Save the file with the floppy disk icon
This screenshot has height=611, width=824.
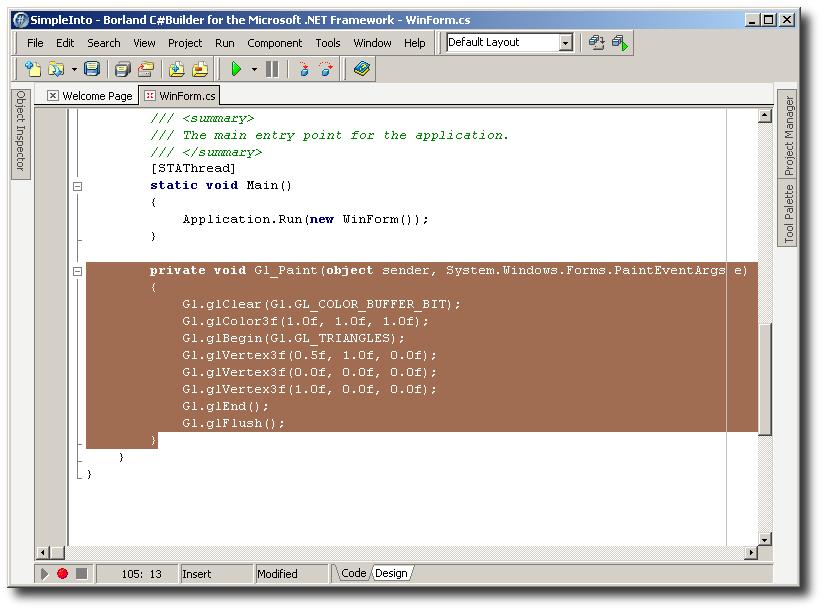point(92,69)
